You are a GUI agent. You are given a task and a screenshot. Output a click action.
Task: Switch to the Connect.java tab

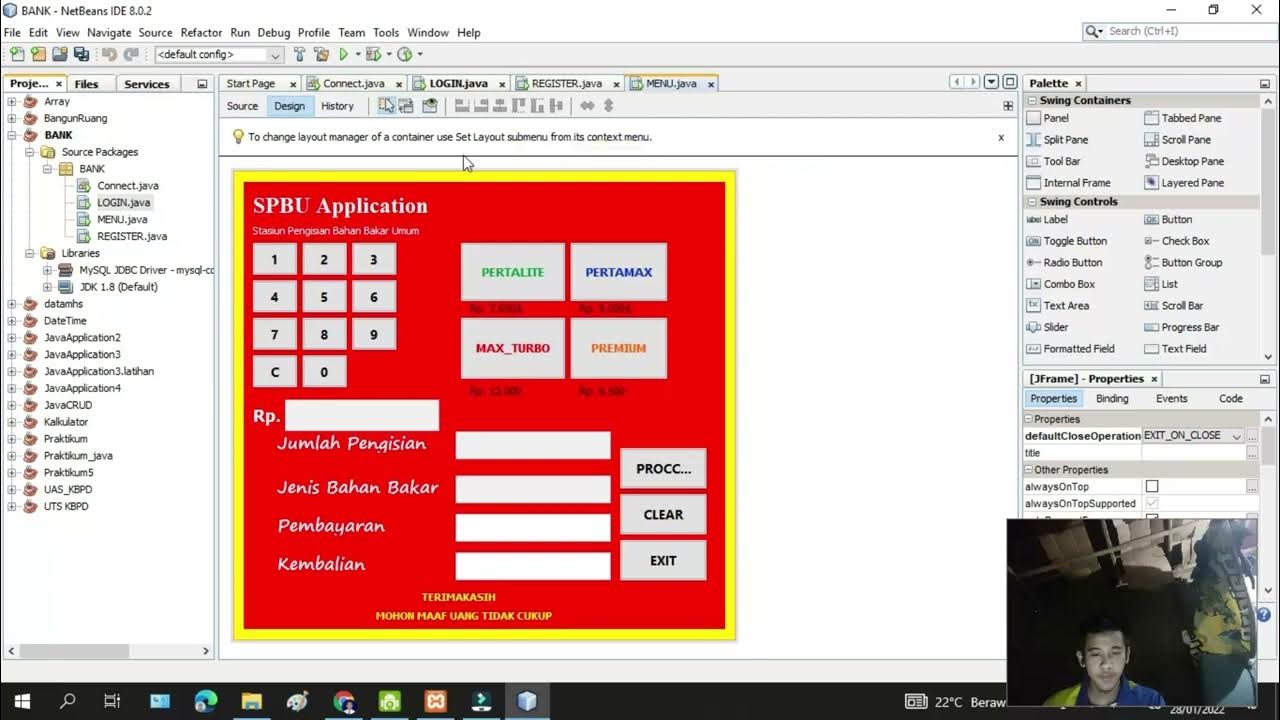coord(353,83)
